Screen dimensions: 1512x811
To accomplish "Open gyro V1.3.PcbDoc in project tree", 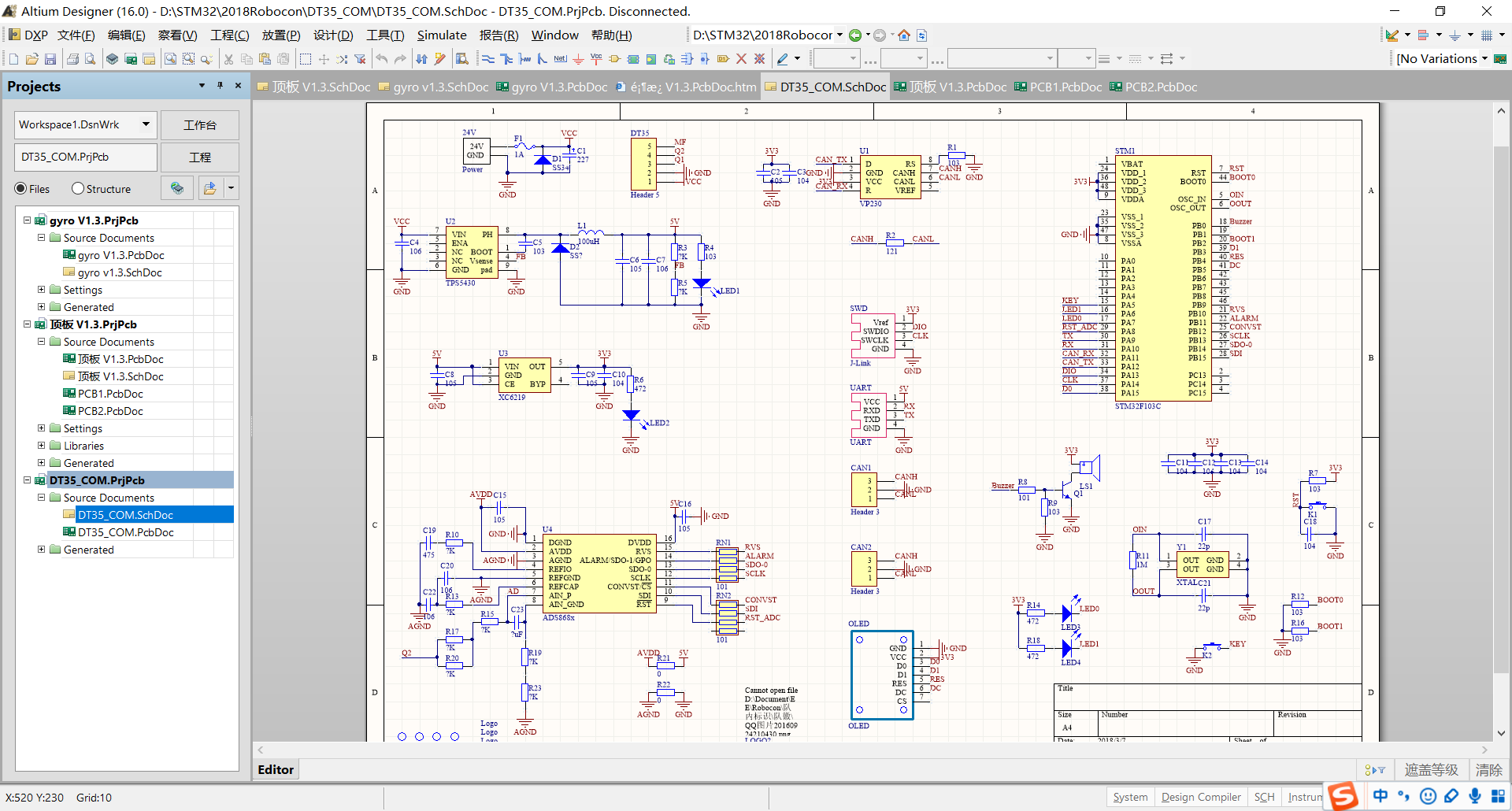I will [x=120, y=255].
